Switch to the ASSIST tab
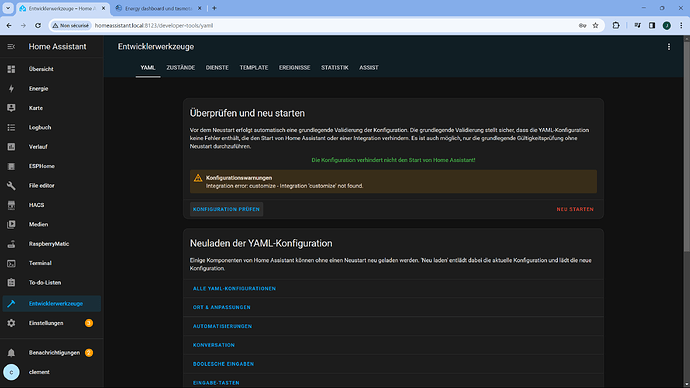The width and height of the screenshot is (690, 388). click(369, 68)
